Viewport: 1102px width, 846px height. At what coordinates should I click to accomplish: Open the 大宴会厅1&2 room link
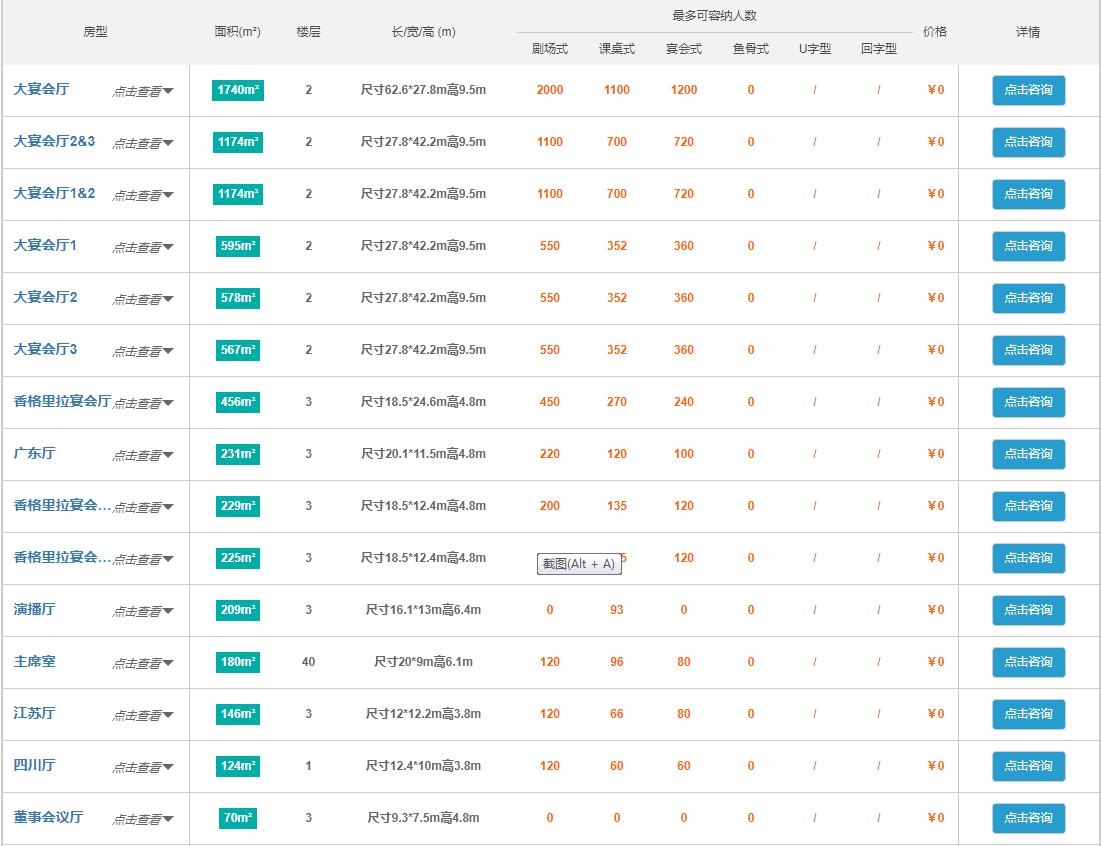(54, 193)
